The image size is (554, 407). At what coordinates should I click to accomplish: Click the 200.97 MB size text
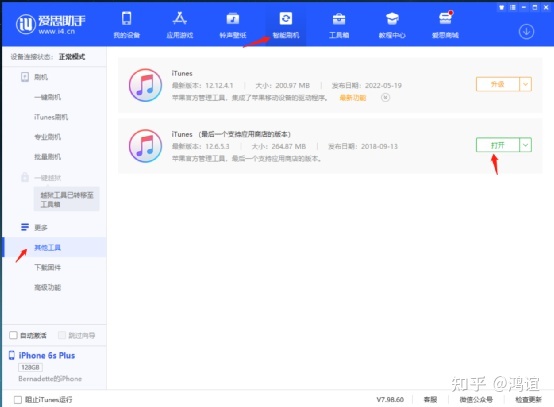292,85
